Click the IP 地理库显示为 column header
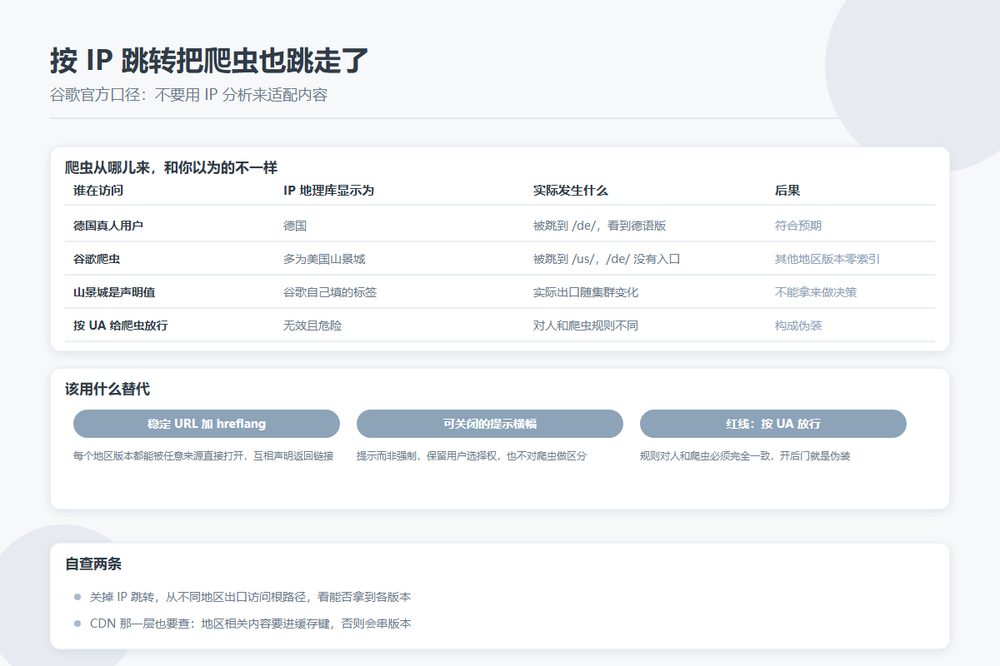Viewport: 1000px width, 666px height. [x=328, y=190]
